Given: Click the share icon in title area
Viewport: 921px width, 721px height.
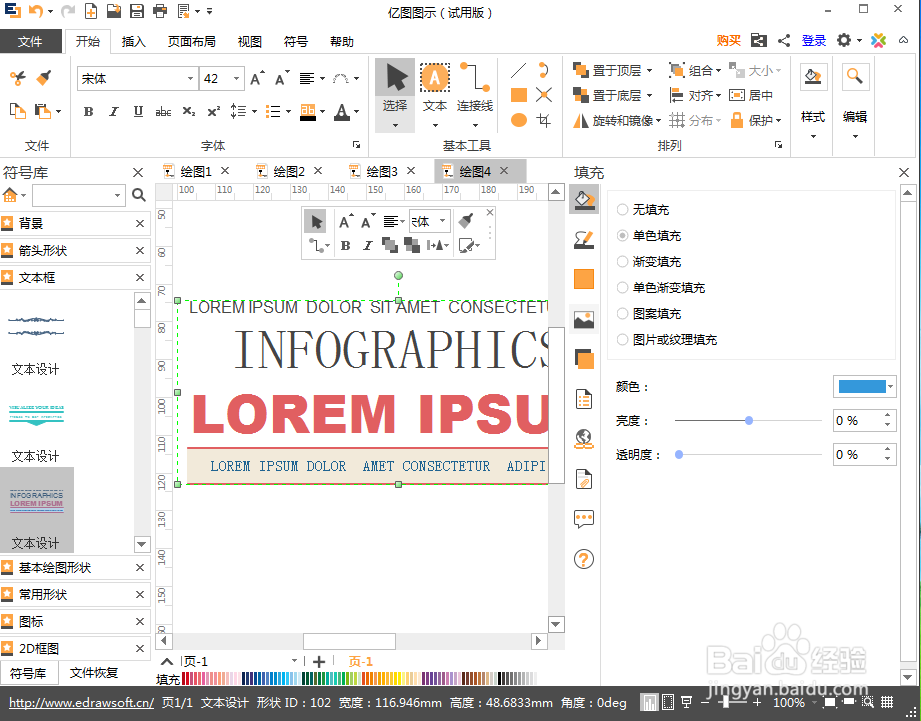Looking at the screenshot, I should coord(784,41).
